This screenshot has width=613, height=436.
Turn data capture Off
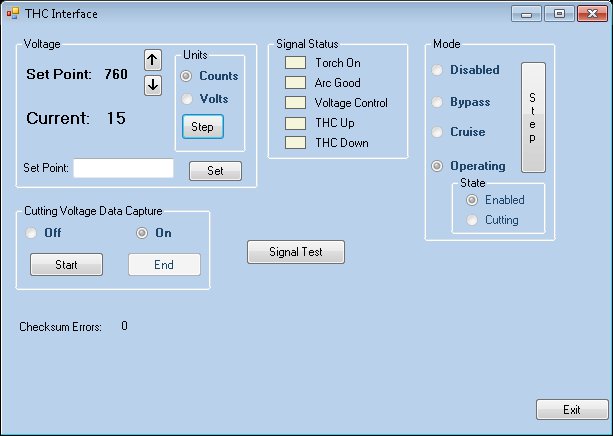tap(32, 233)
